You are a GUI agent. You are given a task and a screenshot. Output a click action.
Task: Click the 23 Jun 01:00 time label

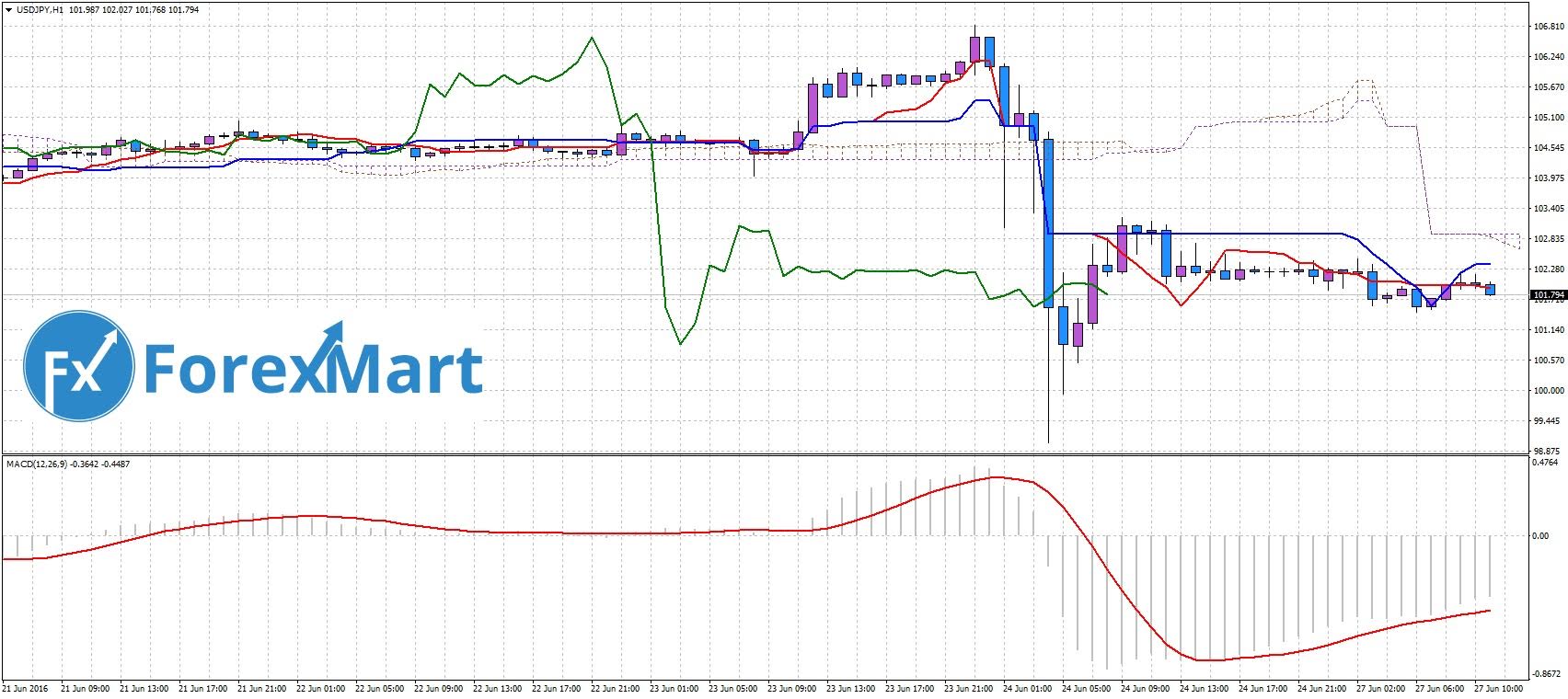[674, 688]
